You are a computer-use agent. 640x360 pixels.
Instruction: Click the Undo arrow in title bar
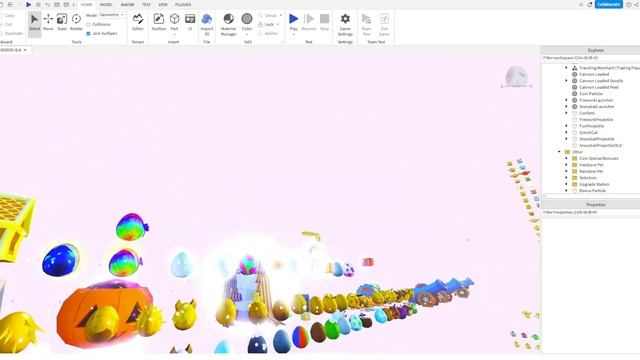[47, 4]
